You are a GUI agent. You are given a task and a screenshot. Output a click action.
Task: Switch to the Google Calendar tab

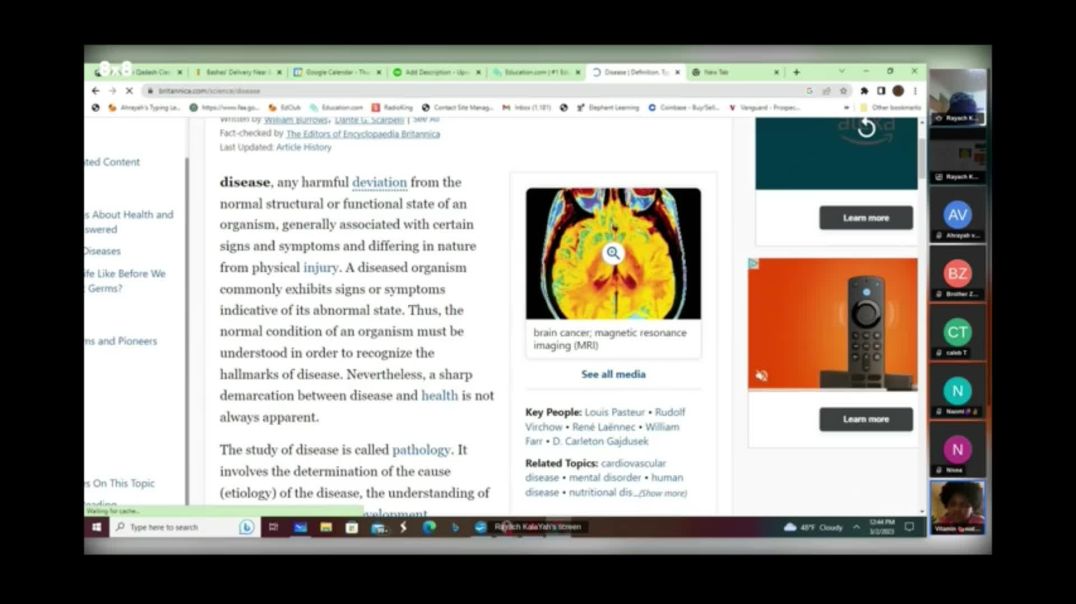click(337, 72)
